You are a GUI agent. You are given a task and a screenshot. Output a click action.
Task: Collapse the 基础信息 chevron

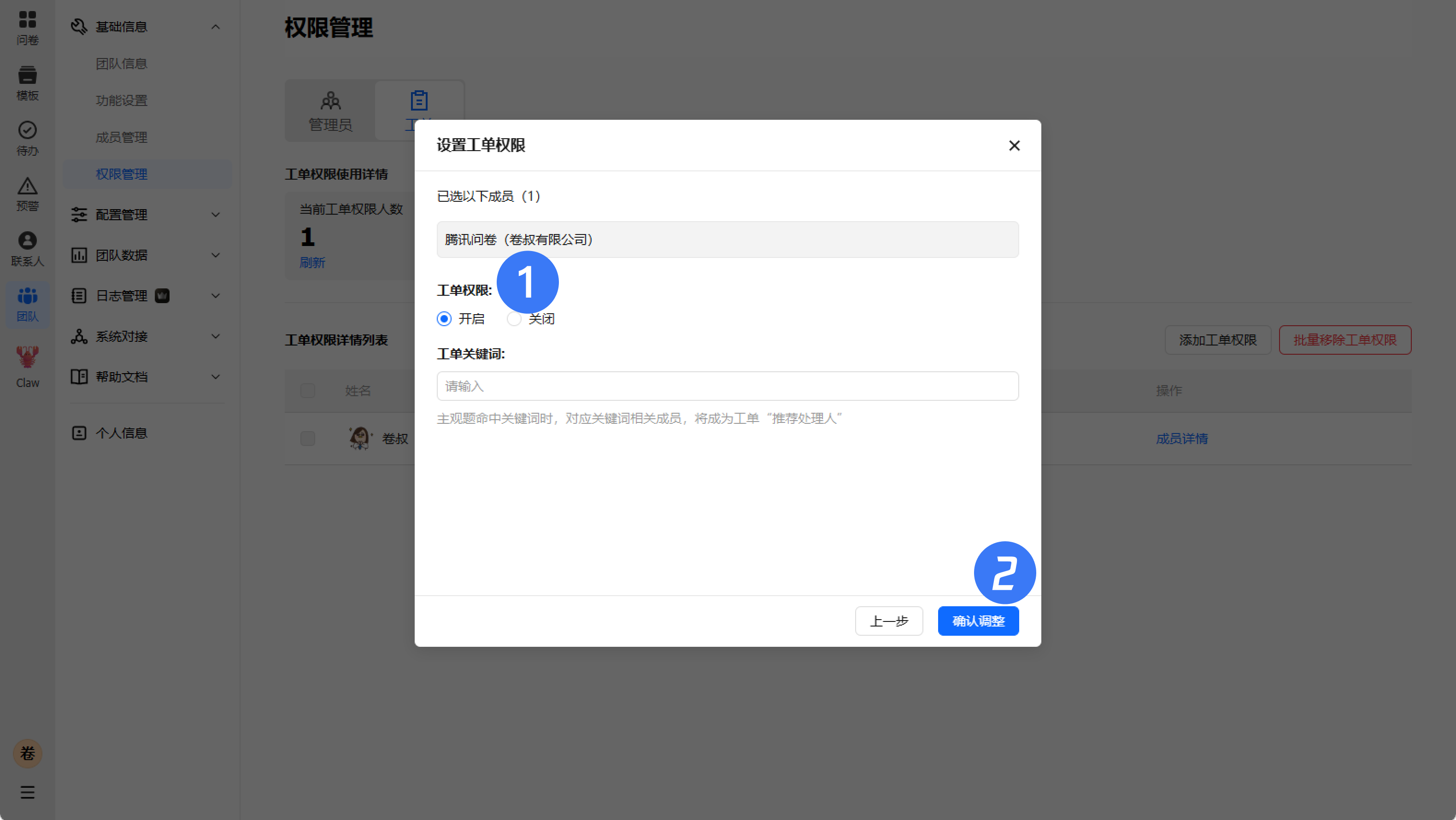point(215,27)
